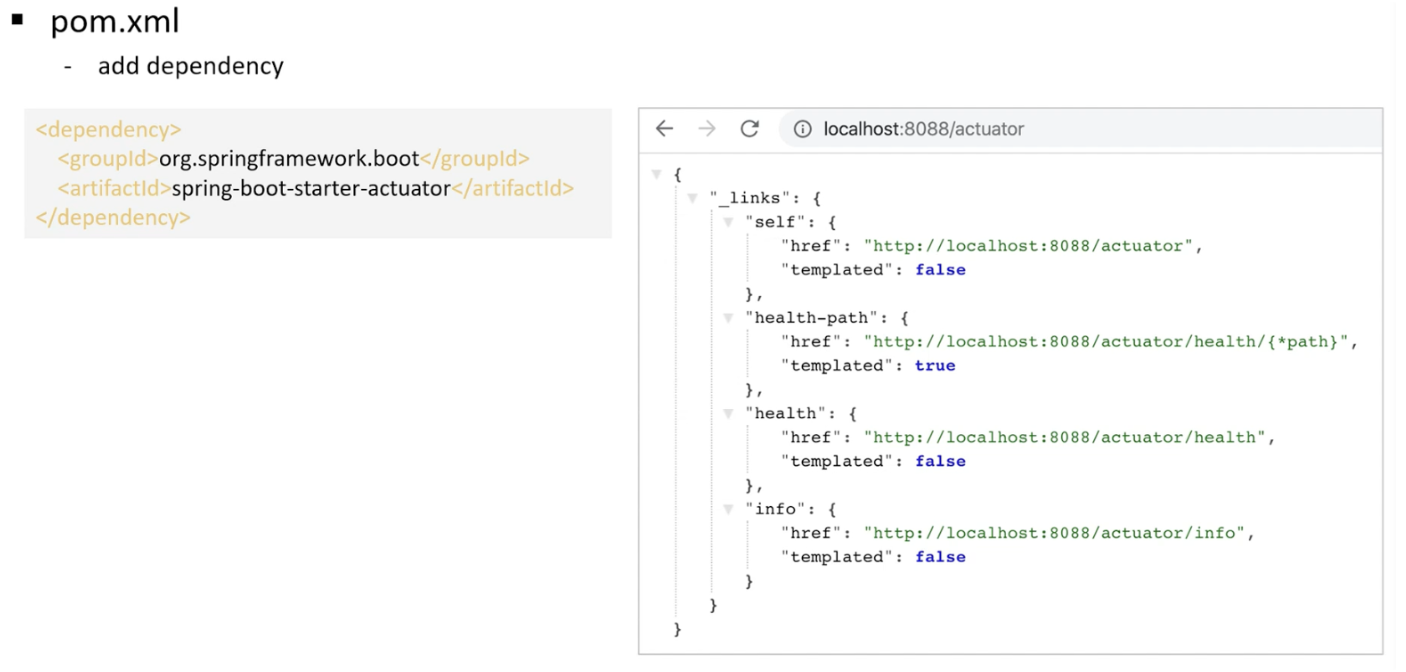Viewport: 1406px width, 672px height.
Task: Click the "templated": true value
Action: (935, 366)
